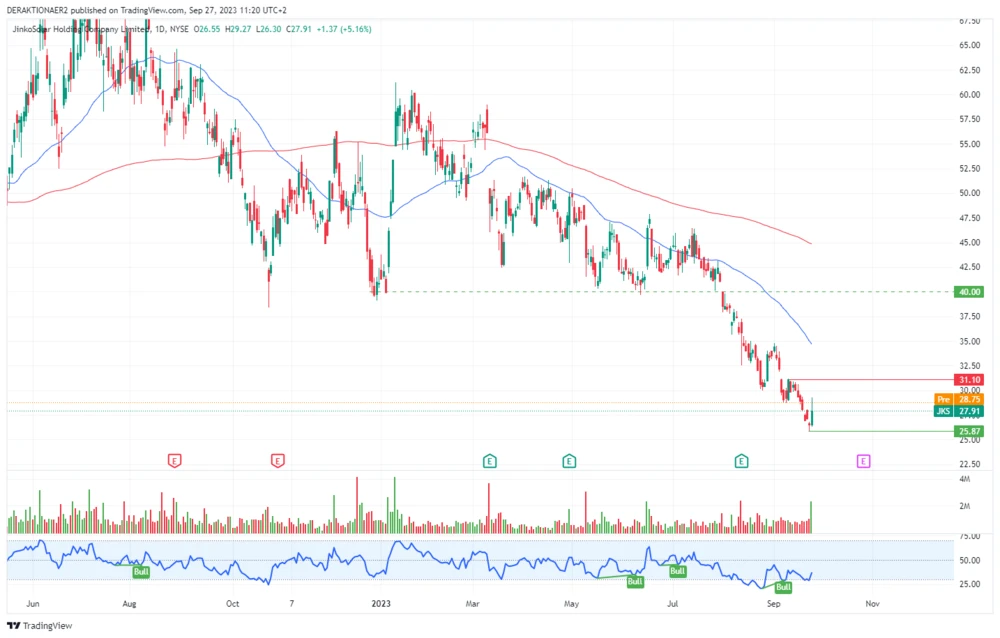Screen dimensions: 1000x638
Task: Click the JinkoSolar Holding Company symbol title
Action: (80, 29)
